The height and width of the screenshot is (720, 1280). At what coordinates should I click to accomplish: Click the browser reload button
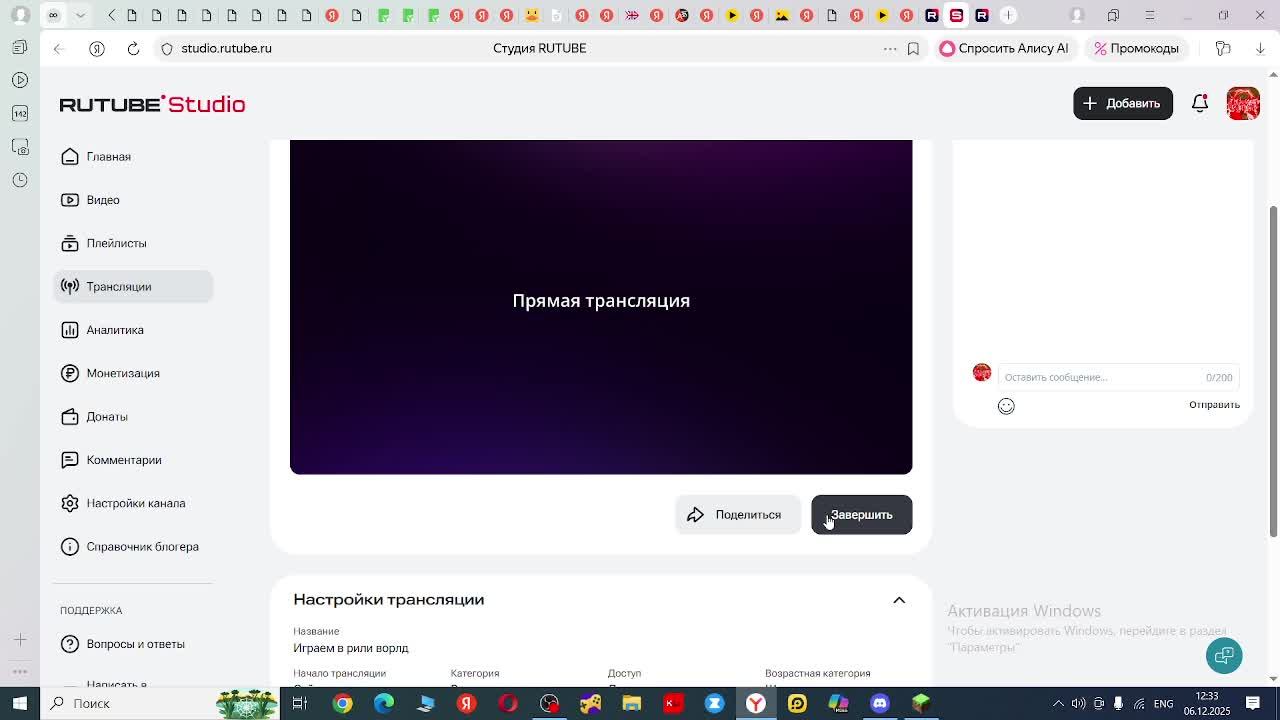133,48
